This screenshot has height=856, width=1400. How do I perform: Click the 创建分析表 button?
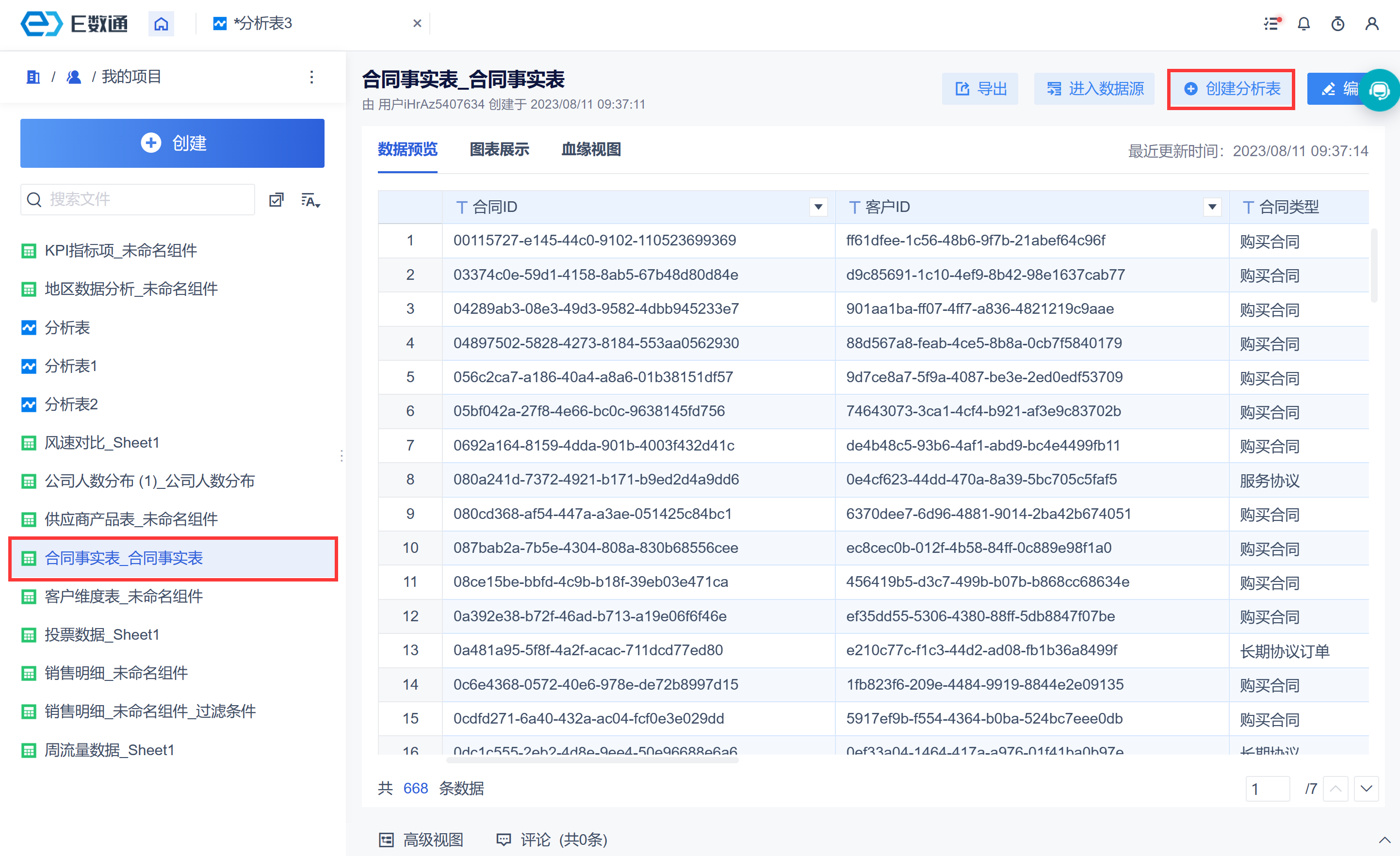1231,89
